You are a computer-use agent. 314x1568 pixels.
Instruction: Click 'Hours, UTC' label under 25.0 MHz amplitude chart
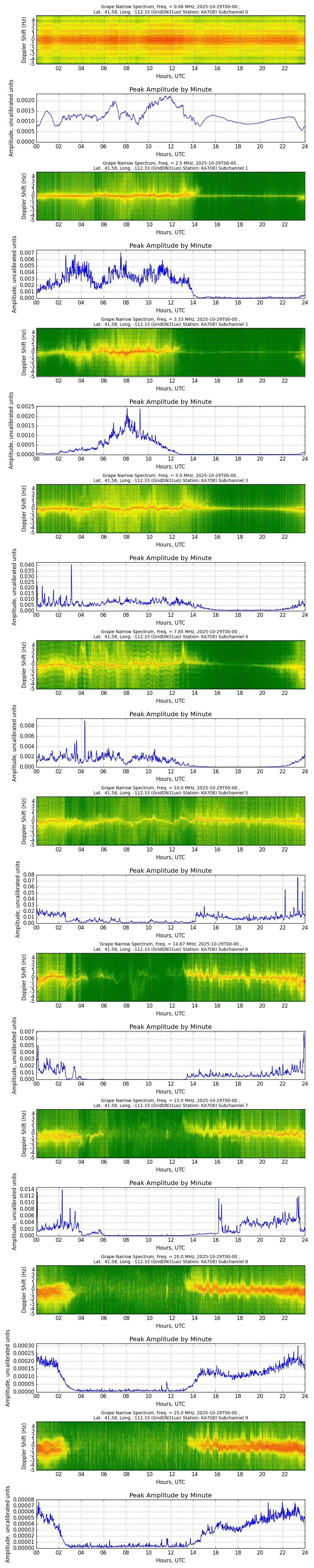pyautogui.click(x=171, y=1561)
